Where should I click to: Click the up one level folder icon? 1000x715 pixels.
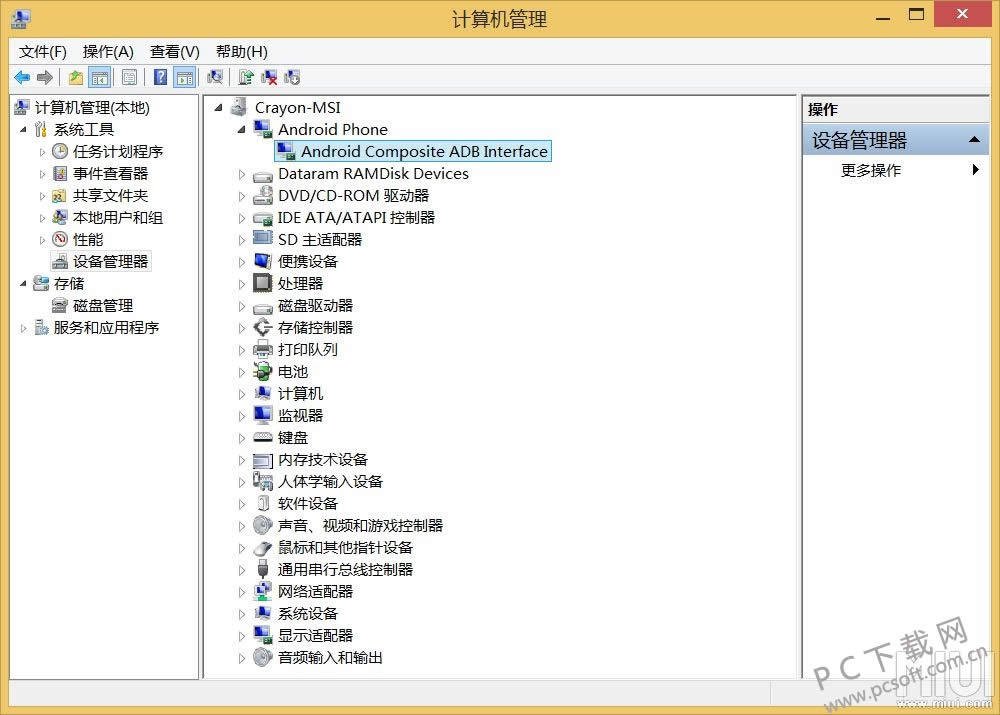(76, 78)
